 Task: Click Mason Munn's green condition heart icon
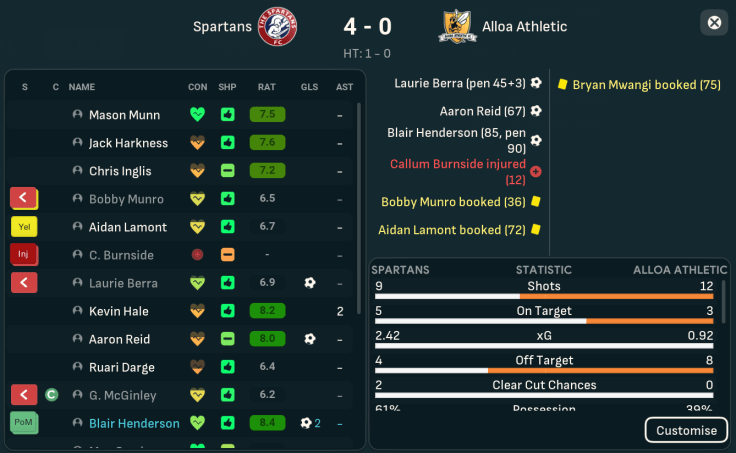[197, 115]
